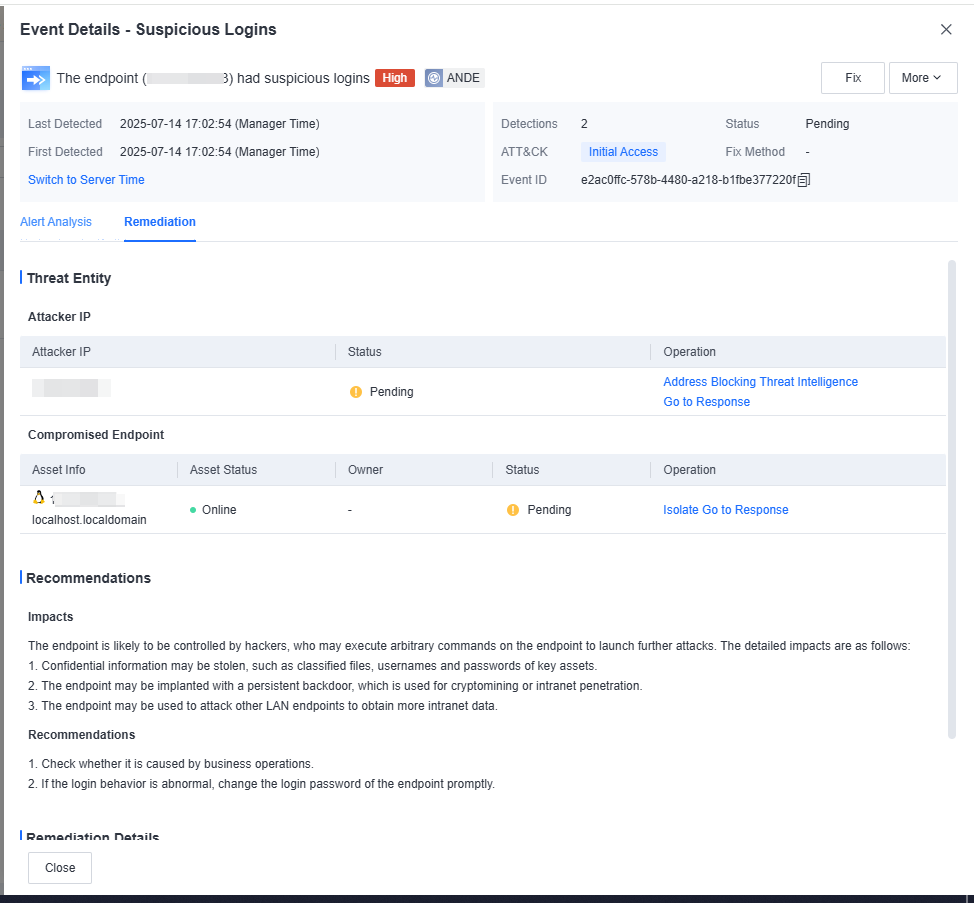Click the Fix button
The image size is (974, 903).
pyautogui.click(x=852, y=78)
